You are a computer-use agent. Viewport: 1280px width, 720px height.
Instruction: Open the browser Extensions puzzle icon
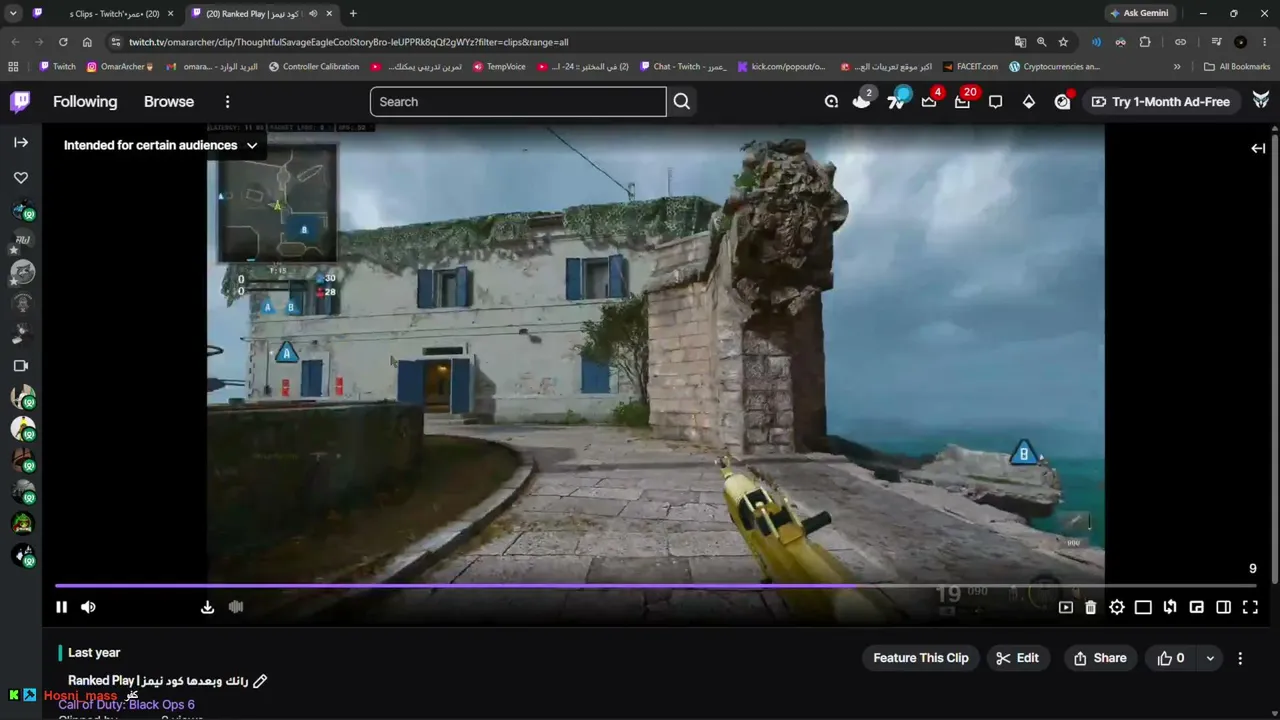(x=1145, y=42)
